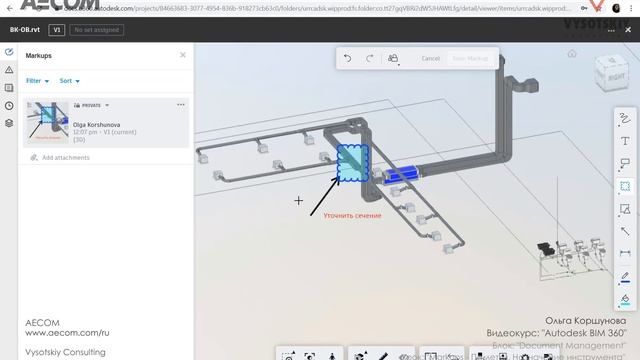Open the Issues warning triangle icon
Image resolution: width=640 pixels, height=360 pixels.
(9, 70)
